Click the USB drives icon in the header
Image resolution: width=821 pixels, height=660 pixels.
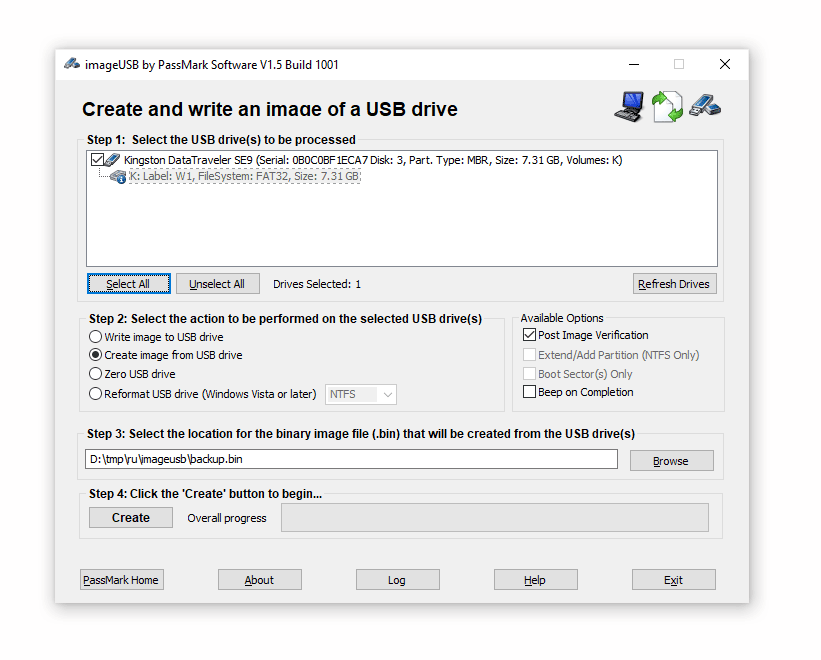click(705, 105)
